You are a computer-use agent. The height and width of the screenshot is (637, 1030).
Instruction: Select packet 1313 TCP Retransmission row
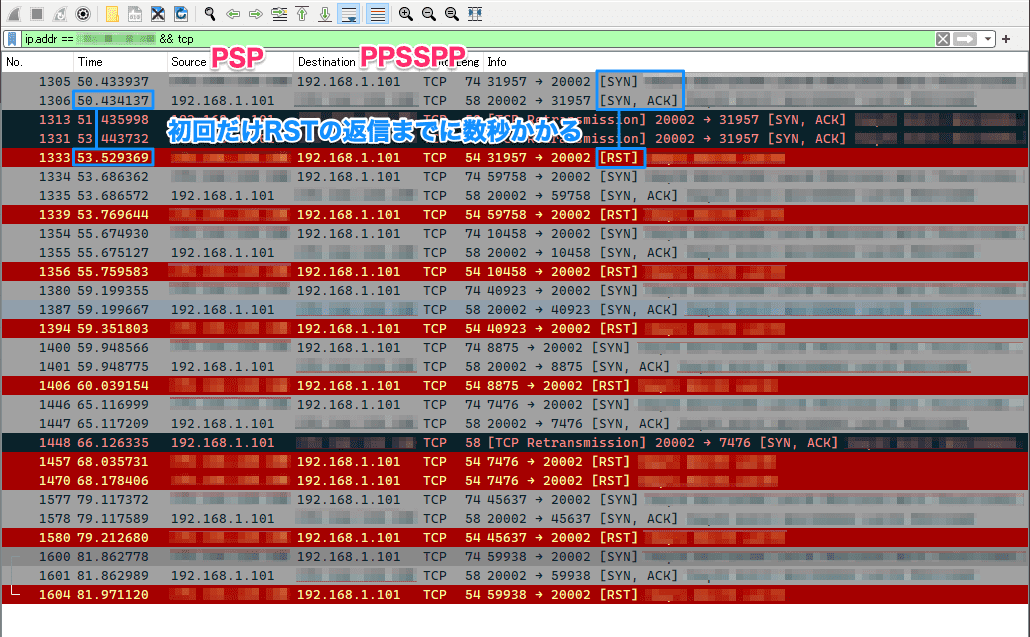[515, 120]
